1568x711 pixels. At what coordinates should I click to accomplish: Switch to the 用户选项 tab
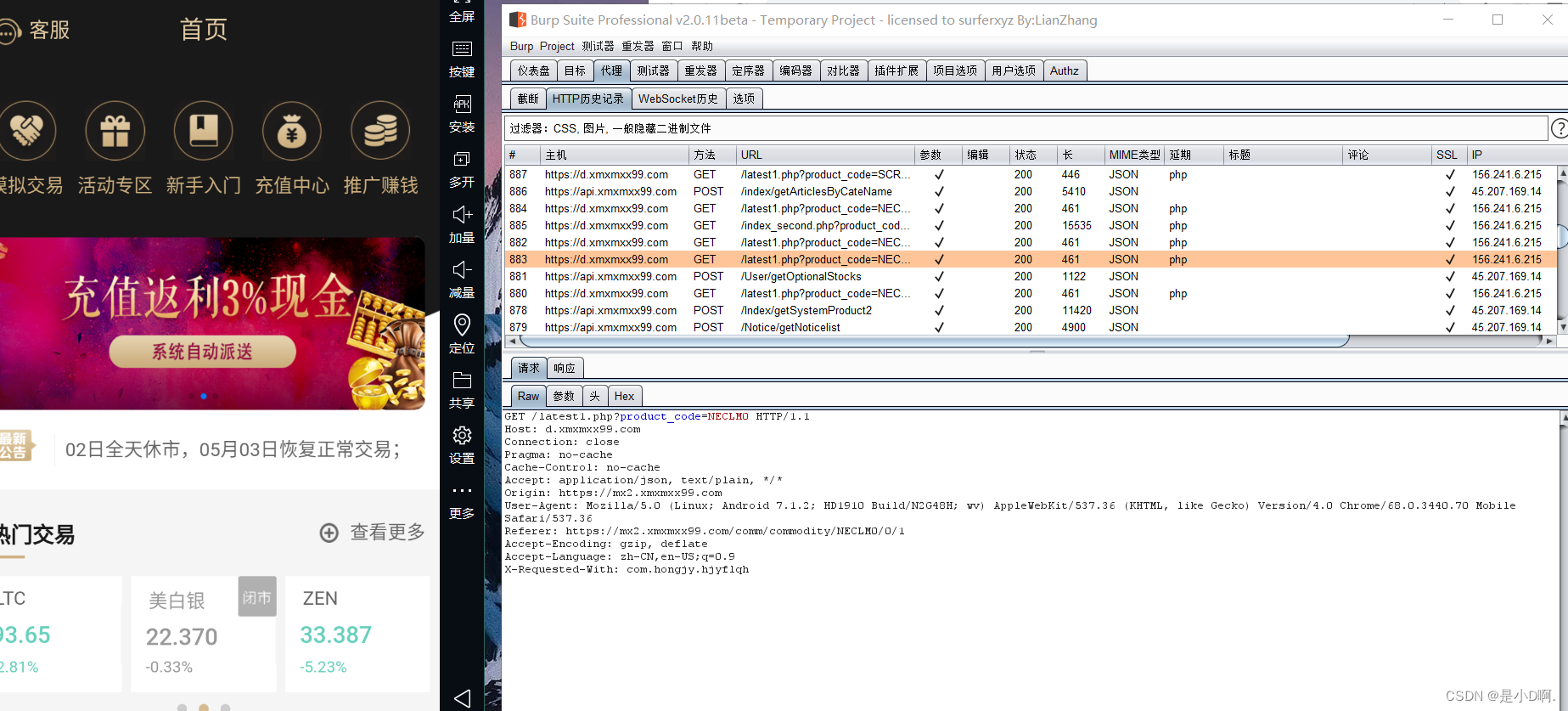[1014, 71]
